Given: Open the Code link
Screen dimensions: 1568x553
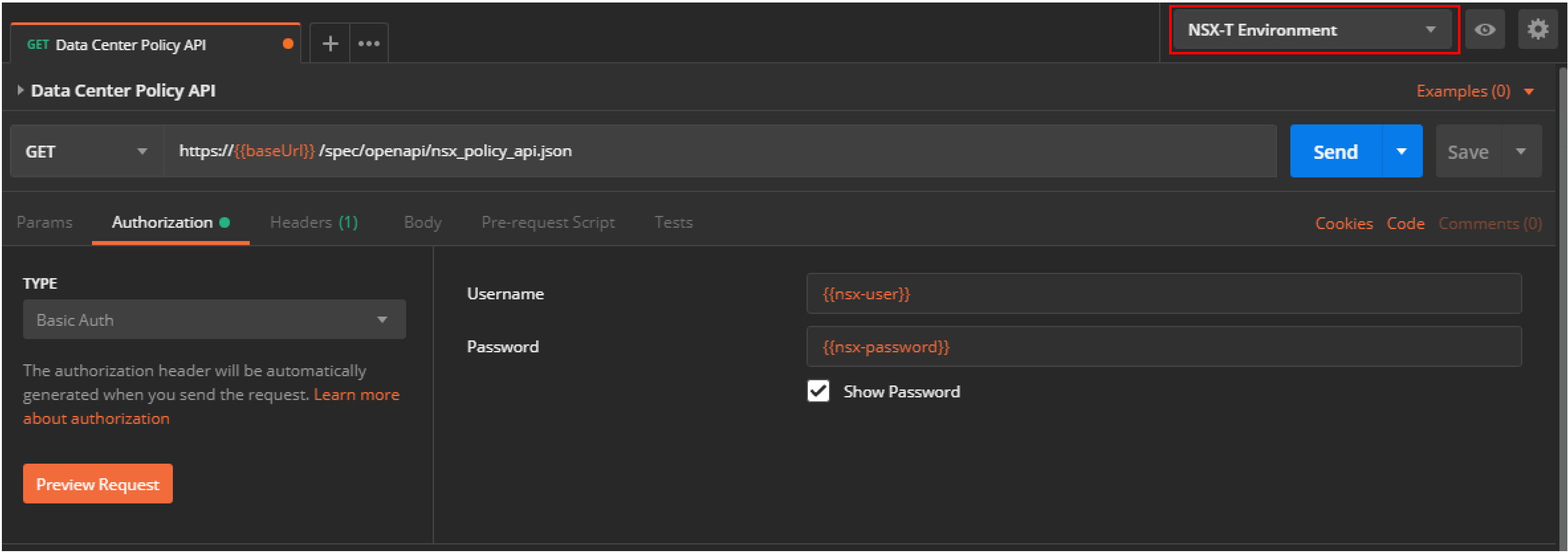Looking at the screenshot, I should pos(1405,223).
